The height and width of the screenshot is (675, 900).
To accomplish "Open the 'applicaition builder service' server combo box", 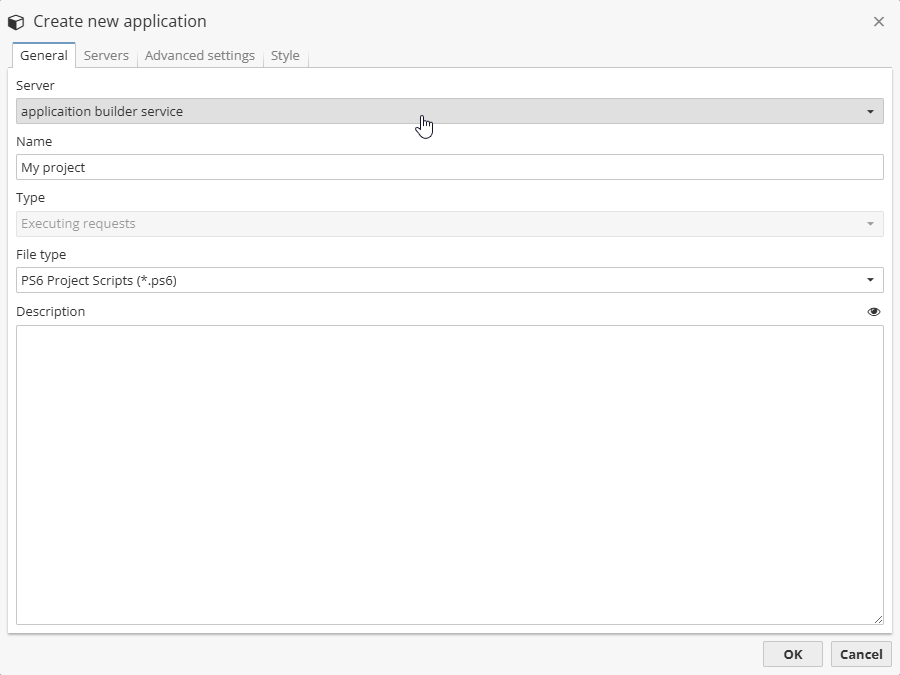I will coord(440,112).
